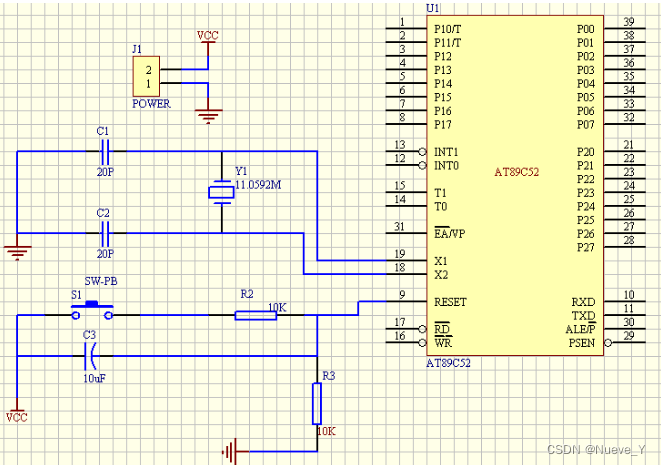This screenshot has width=661, height=465.
Task: Click the P17 pin label
Action: tap(443, 124)
